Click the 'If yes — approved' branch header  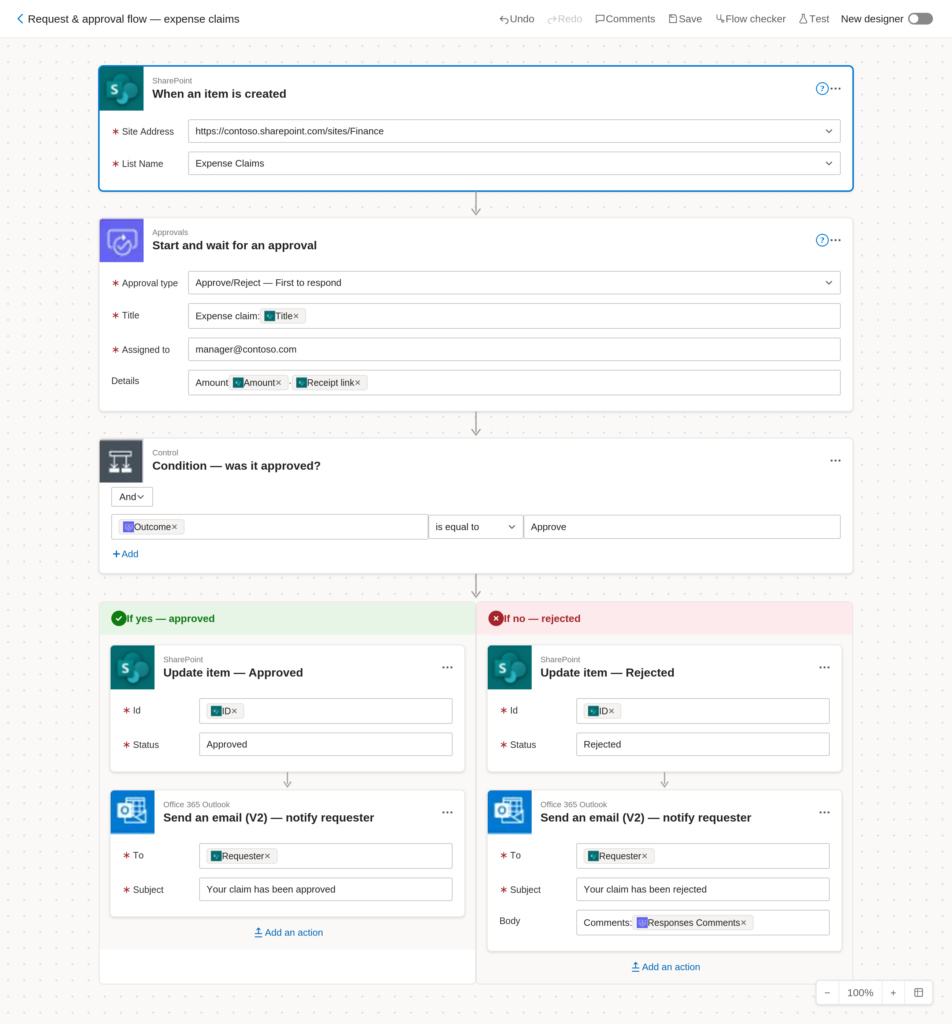coord(287,618)
